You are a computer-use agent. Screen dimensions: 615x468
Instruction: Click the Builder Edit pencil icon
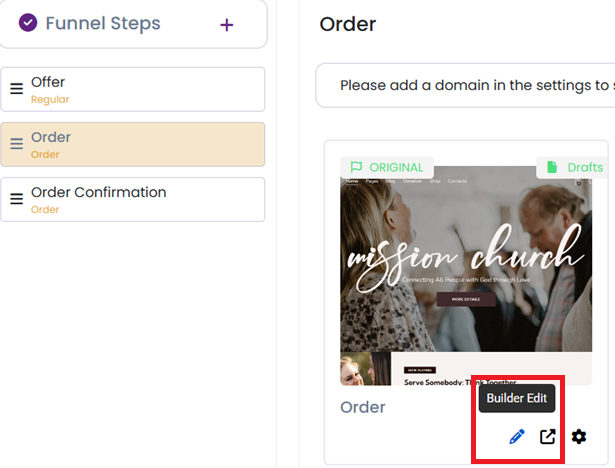click(x=517, y=436)
